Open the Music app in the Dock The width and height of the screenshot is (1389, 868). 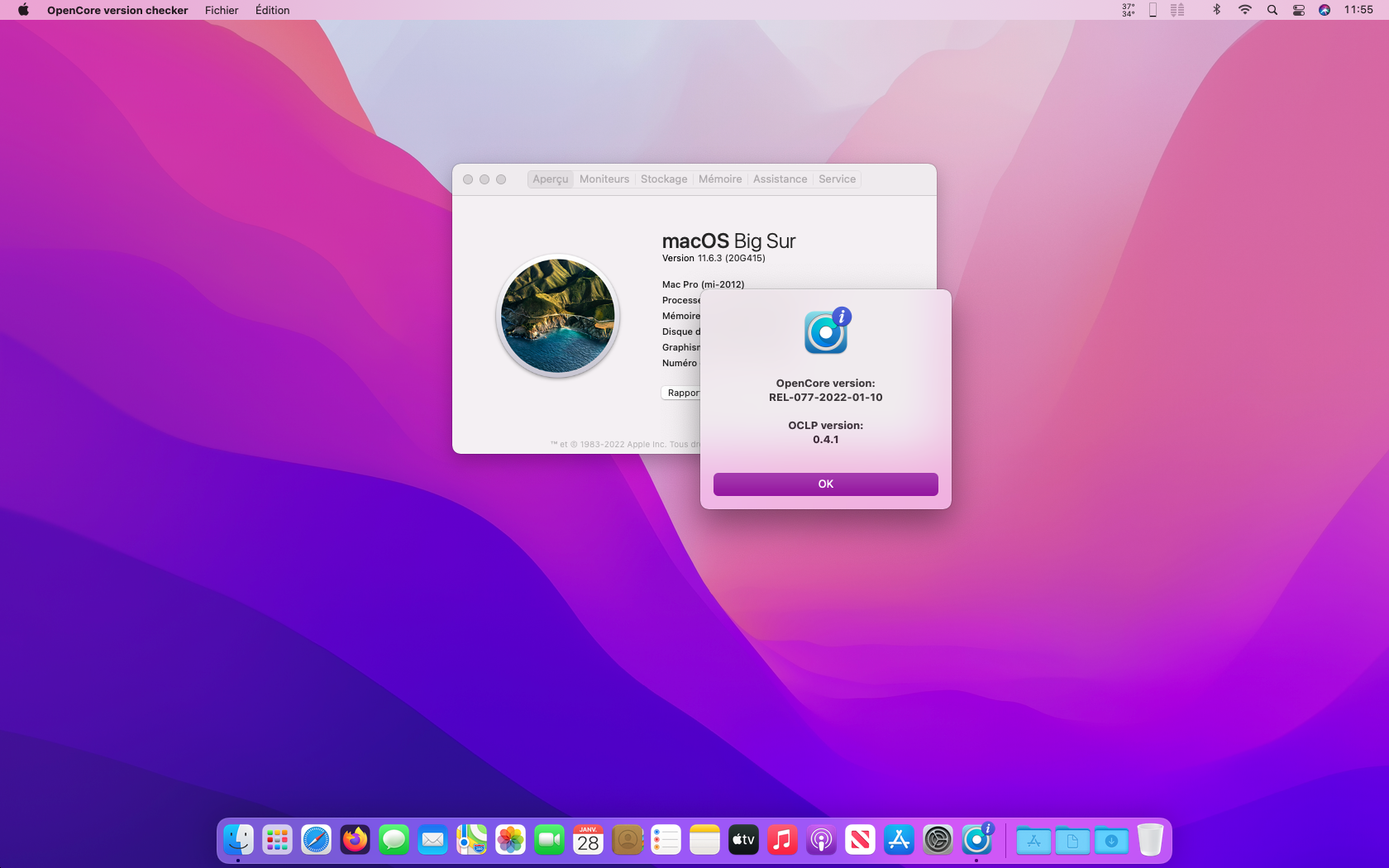(783, 841)
